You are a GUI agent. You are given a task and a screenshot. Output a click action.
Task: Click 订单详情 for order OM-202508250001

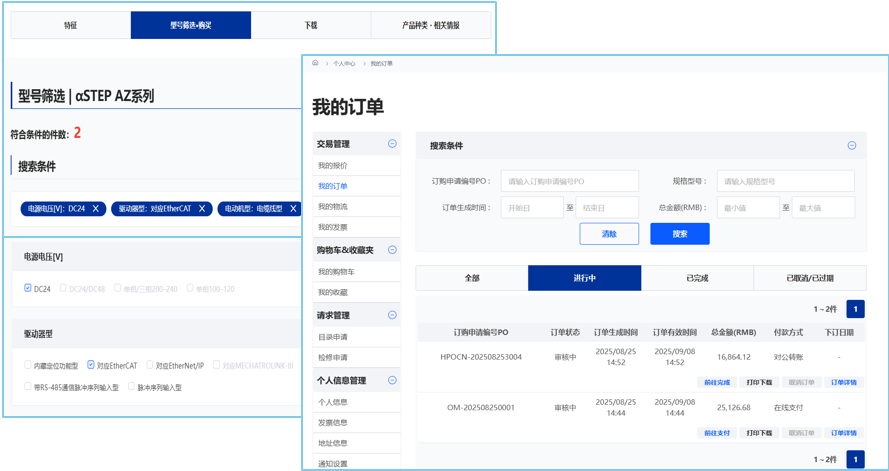[843, 433]
